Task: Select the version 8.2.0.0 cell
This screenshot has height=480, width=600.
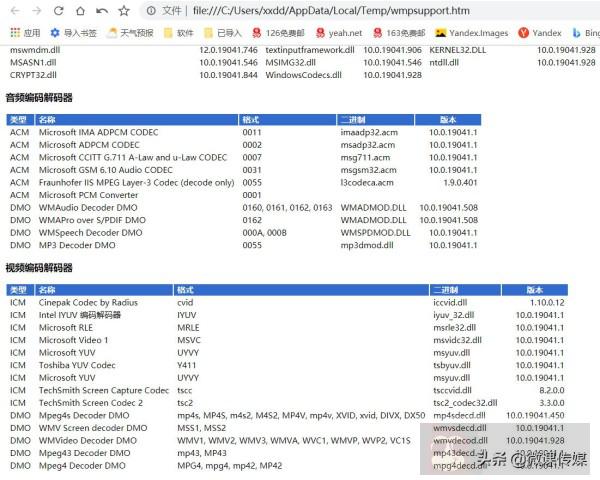Action: tap(551, 390)
